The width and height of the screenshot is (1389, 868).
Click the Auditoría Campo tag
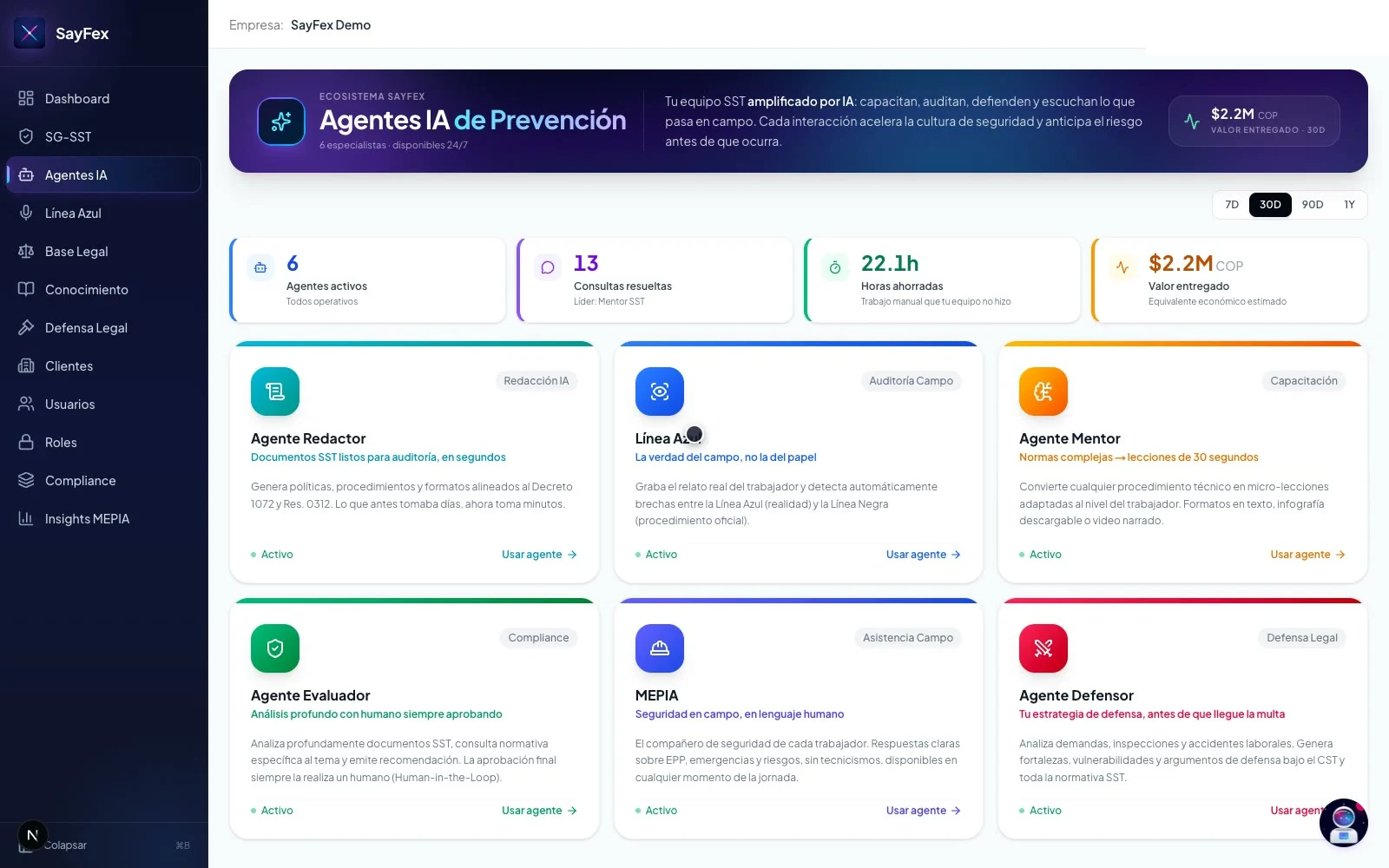coord(911,381)
